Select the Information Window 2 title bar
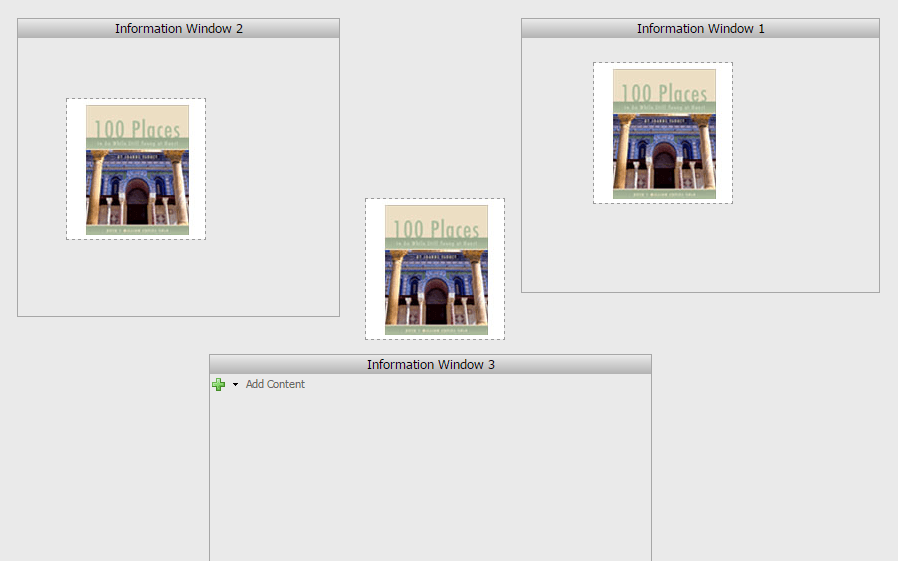The height and width of the screenshot is (561, 898). click(x=178, y=29)
